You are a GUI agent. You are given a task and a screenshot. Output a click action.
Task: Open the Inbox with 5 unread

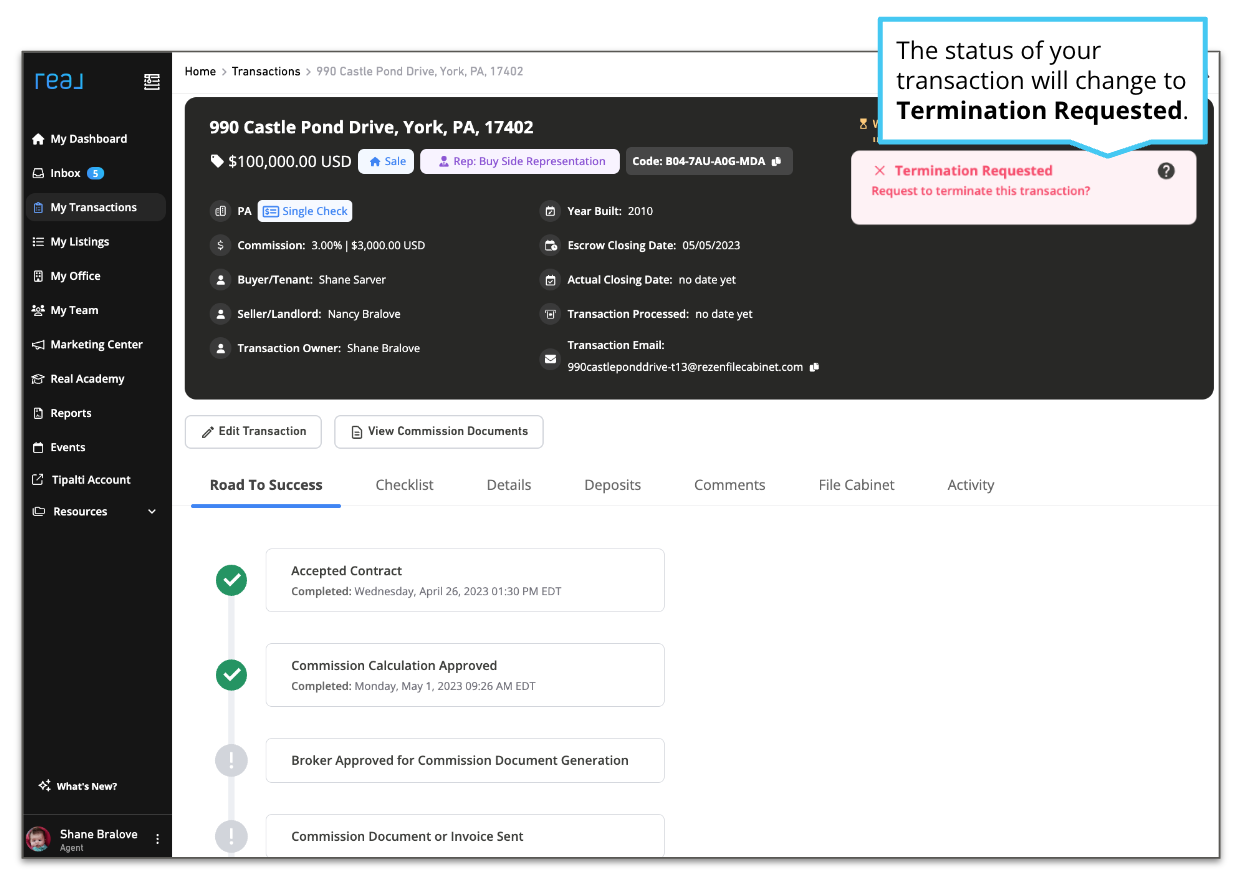(66, 173)
